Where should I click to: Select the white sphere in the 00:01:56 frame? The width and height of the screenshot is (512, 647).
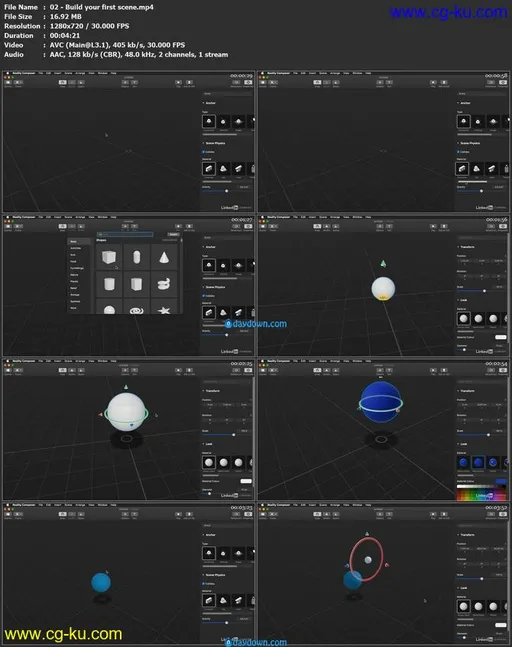tap(383, 288)
